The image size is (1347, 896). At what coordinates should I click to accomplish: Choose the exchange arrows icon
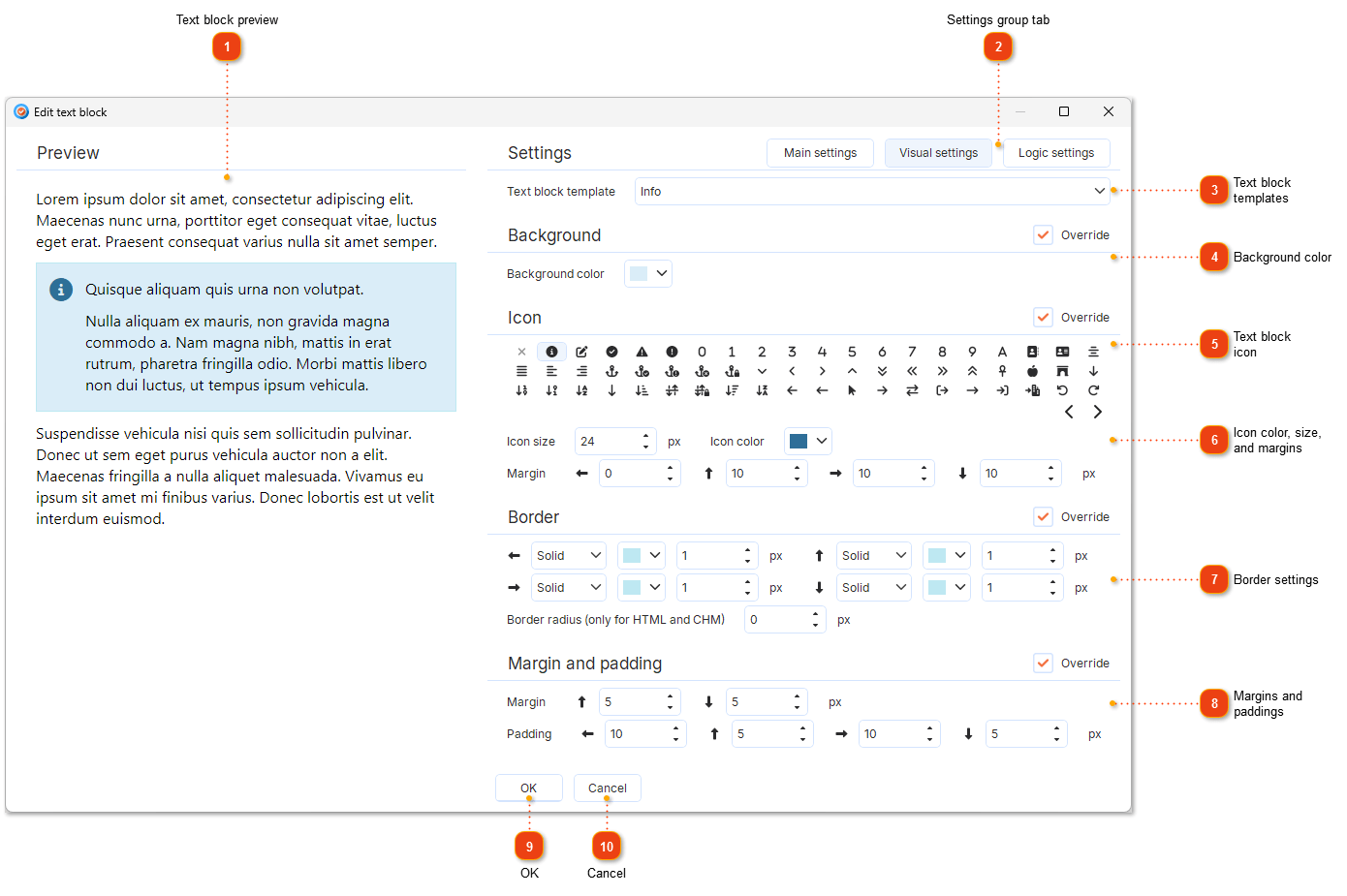tap(912, 390)
